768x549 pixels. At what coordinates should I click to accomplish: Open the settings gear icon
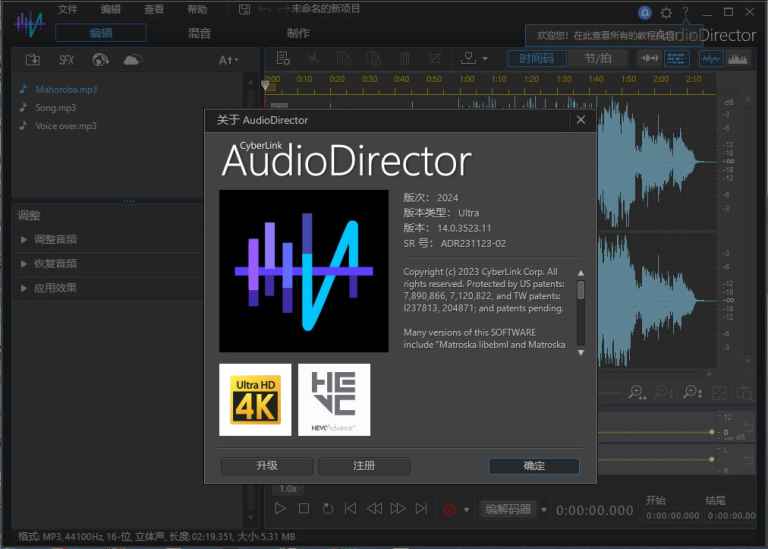point(666,12)
